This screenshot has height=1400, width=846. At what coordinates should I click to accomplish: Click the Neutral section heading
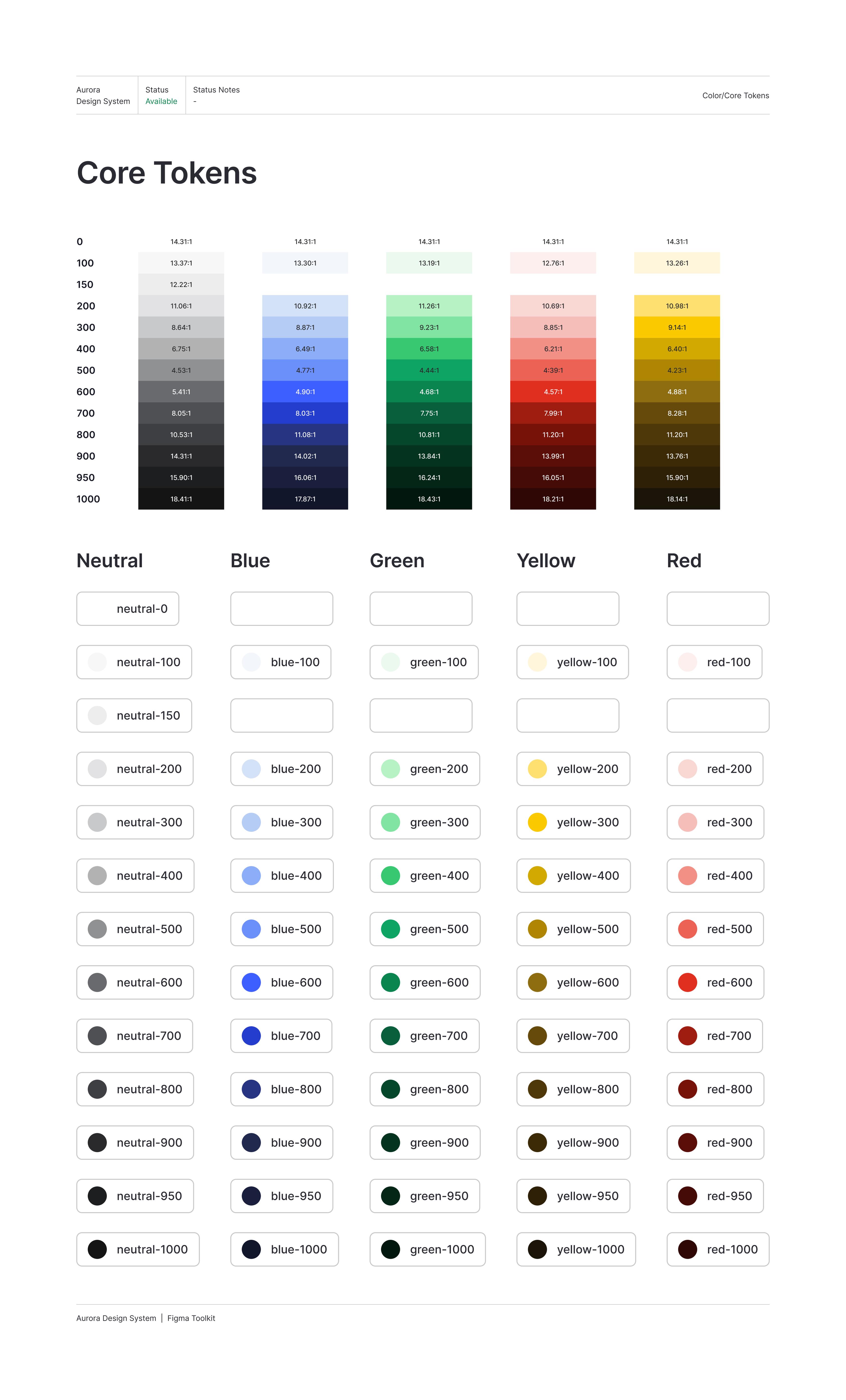tap(109, 561)
